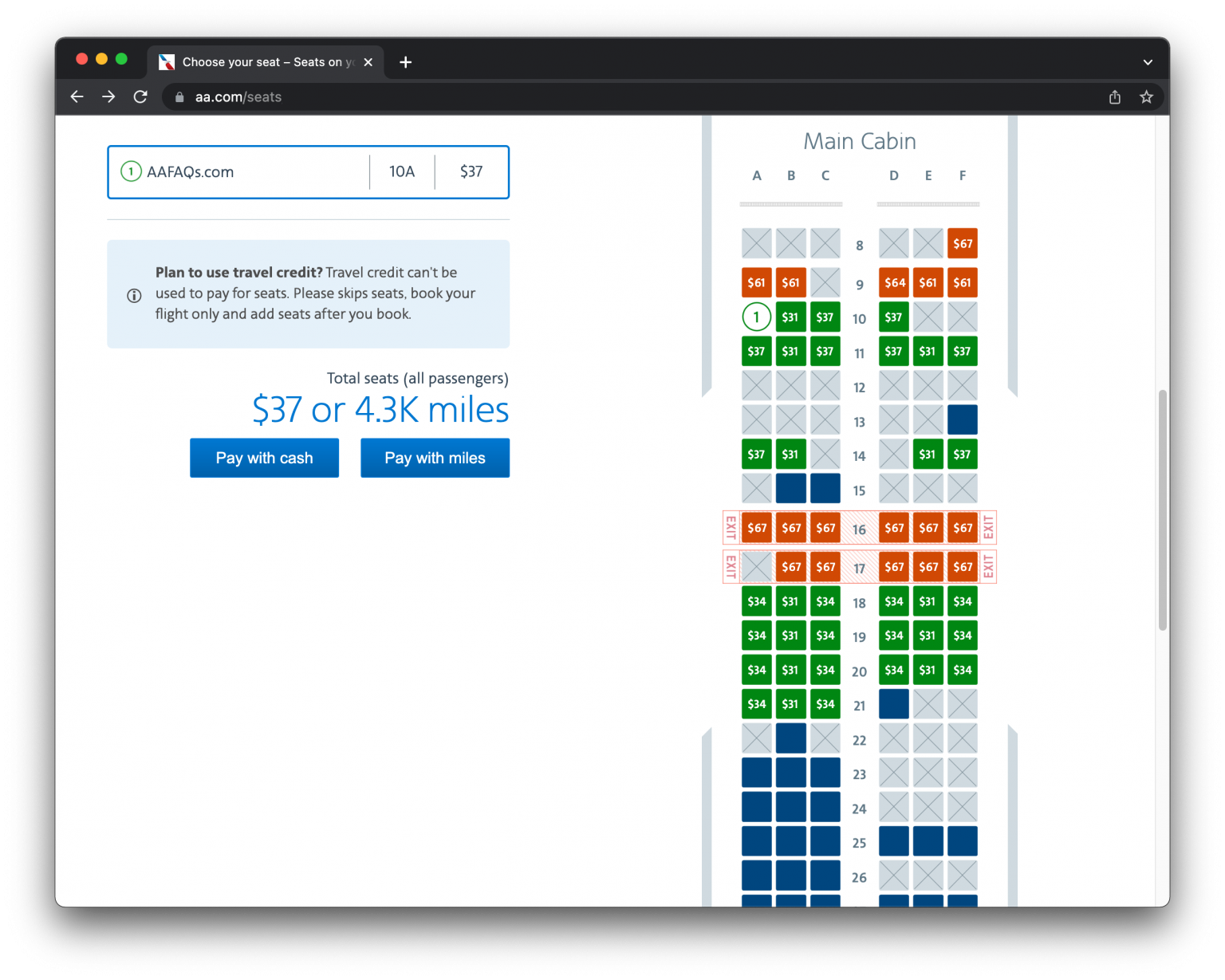
Task: Select the $64 seat 9D in row 9
Action: click(x=894, y=282)
